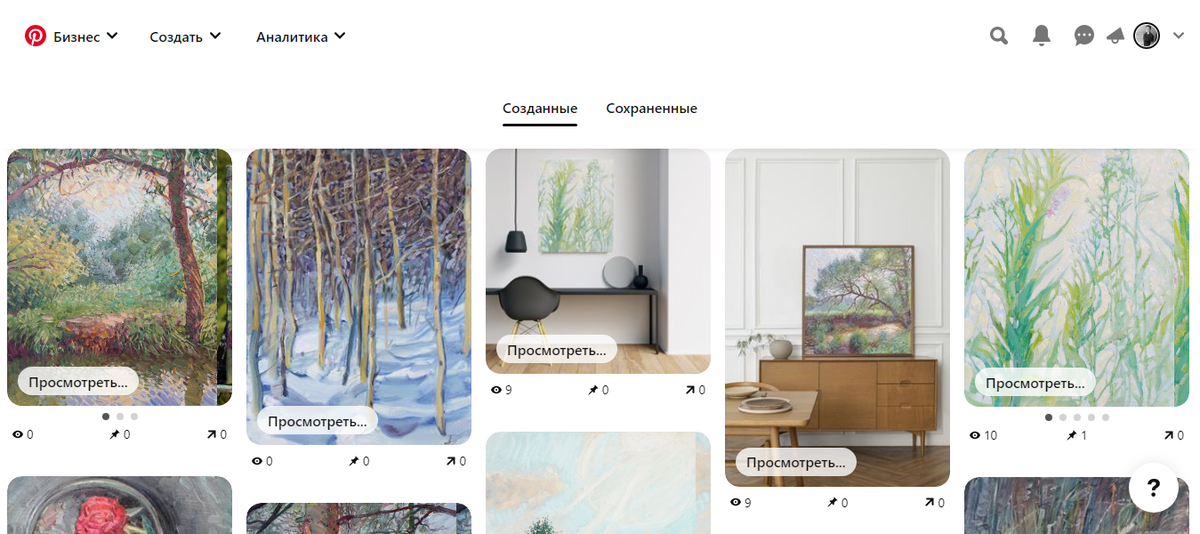This screenshot has height=534, width=1200.
Task: Expand the Бизнес dropdown menu
Action: (x=86, y=37)
